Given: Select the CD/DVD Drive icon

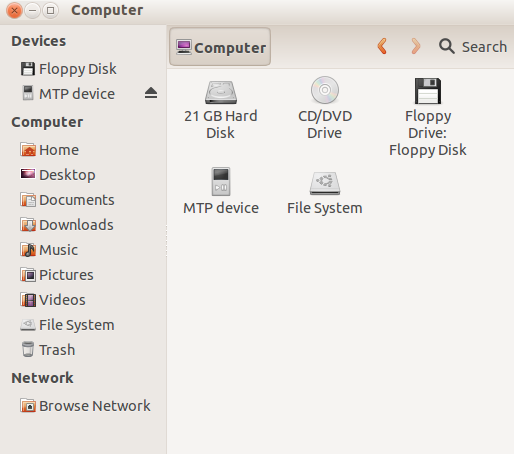Looking at the screenshot, I should (325, 90).
